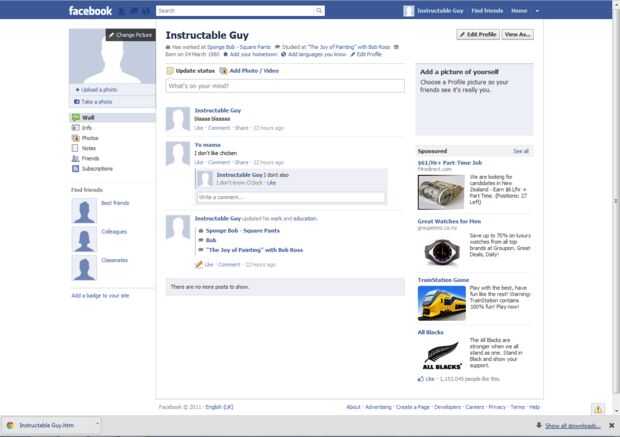Screen dimensions: 620x437
Task: Click Edit Profile button
Action: click(478, 35)
